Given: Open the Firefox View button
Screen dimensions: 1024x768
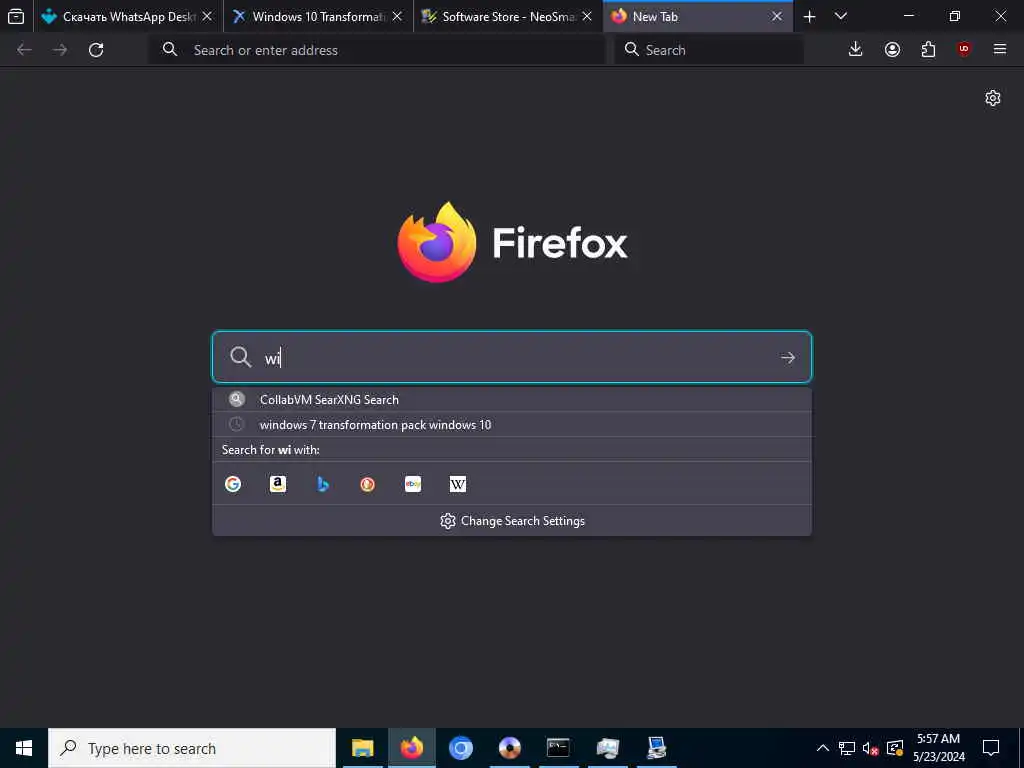Looking at the screenshot, I should pos(16,16).
